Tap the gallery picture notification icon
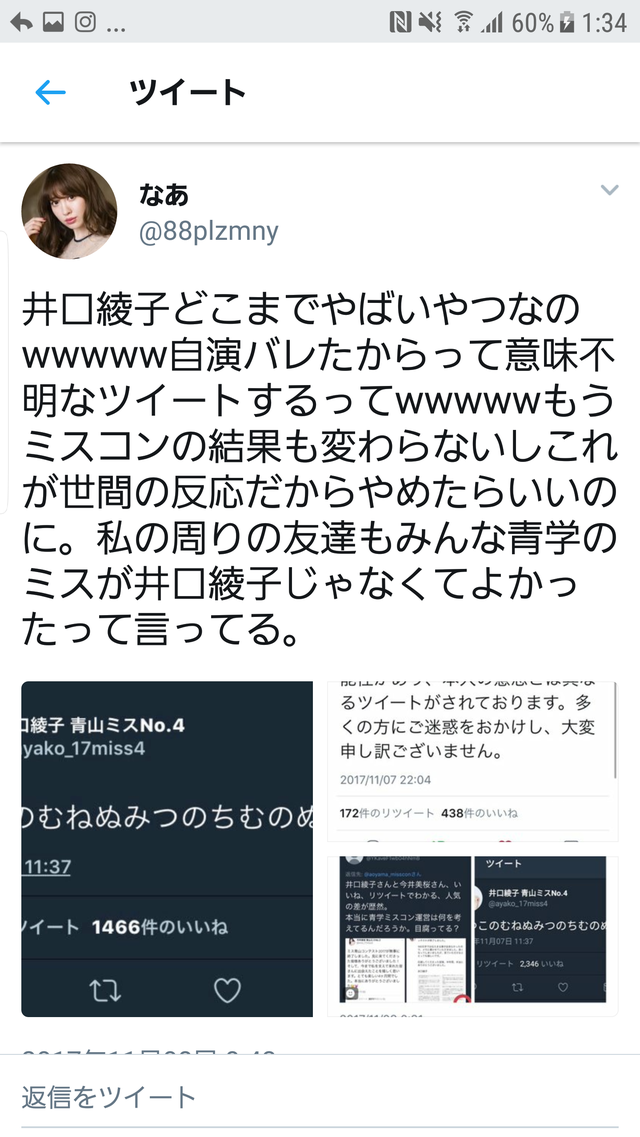Image resolution: width=640 pixels, height=1137 pixels. click(53, 23)
